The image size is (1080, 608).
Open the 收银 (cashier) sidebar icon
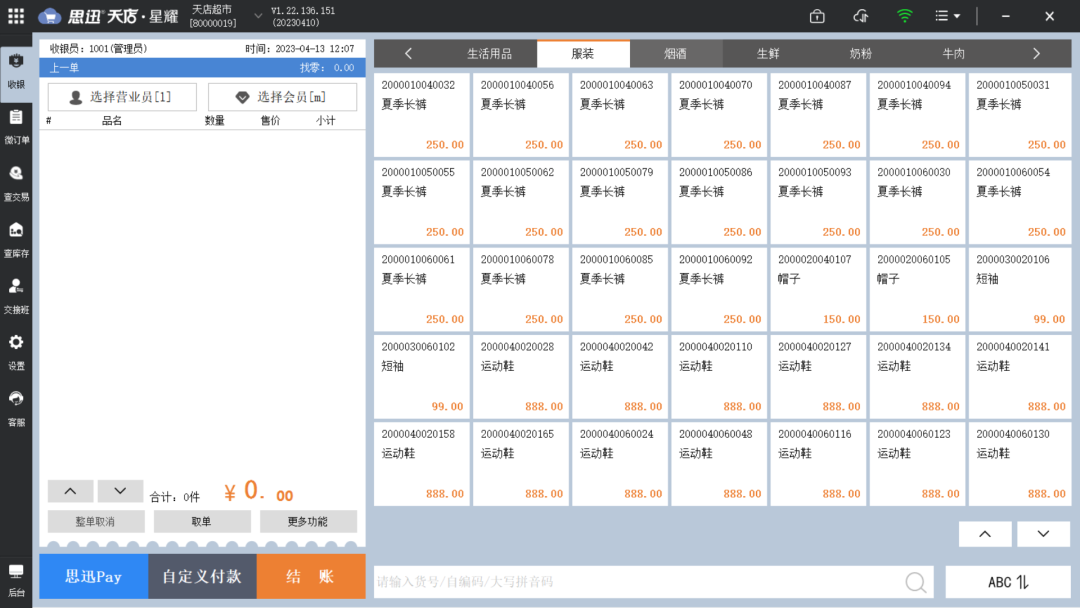[15, 70]
